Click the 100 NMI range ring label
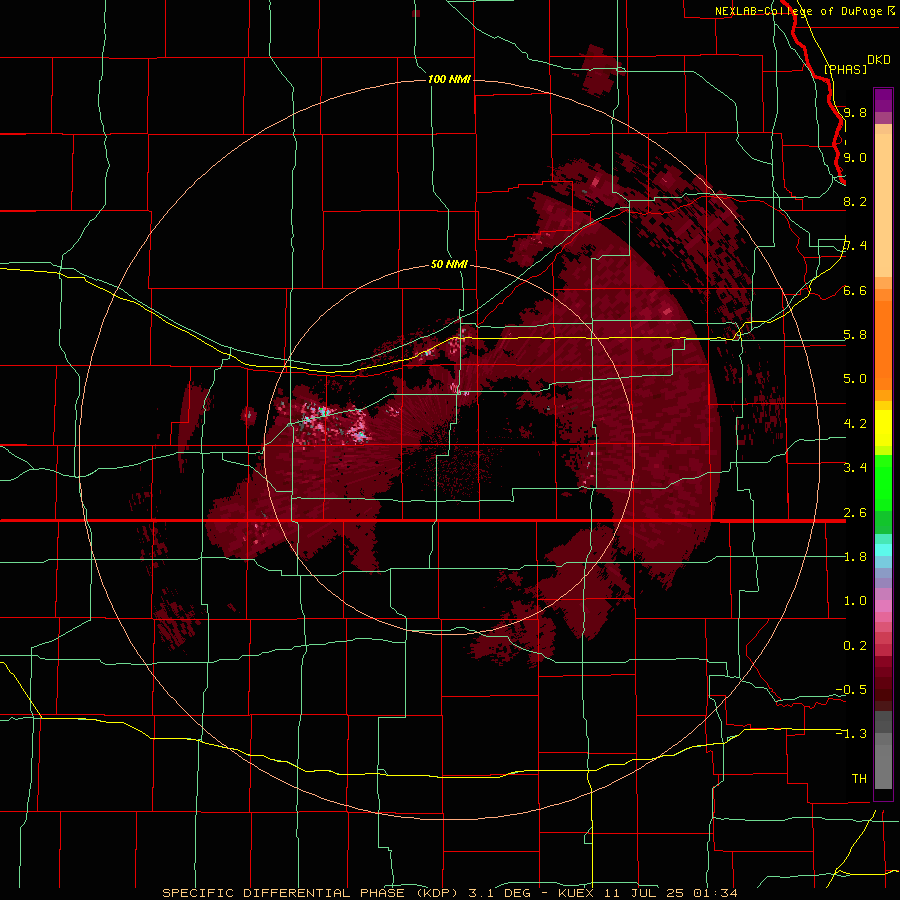The height and width of the screenshot is (900, 900). (x=449, y=79)
